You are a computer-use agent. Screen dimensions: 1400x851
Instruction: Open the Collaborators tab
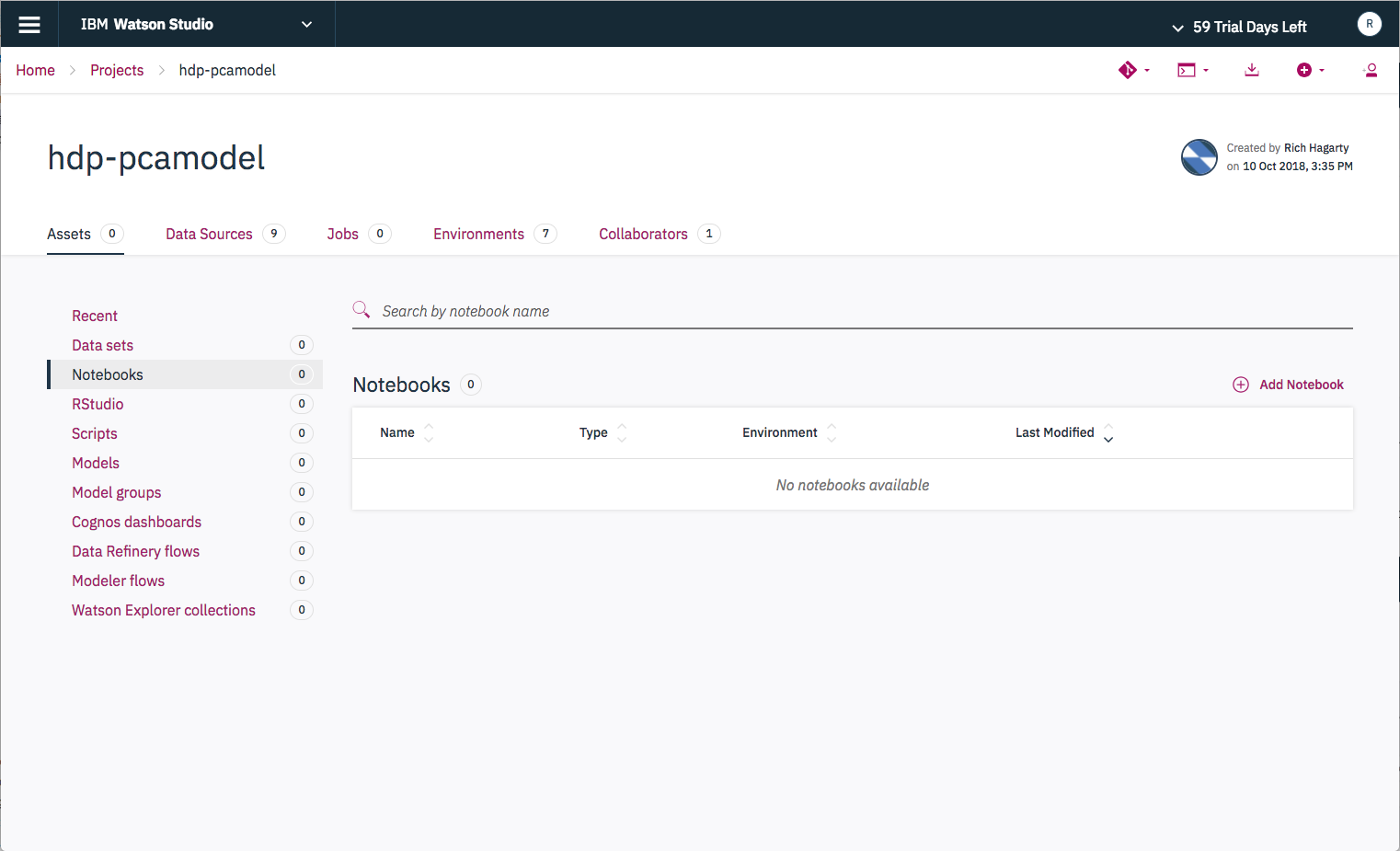pos(660,234)
